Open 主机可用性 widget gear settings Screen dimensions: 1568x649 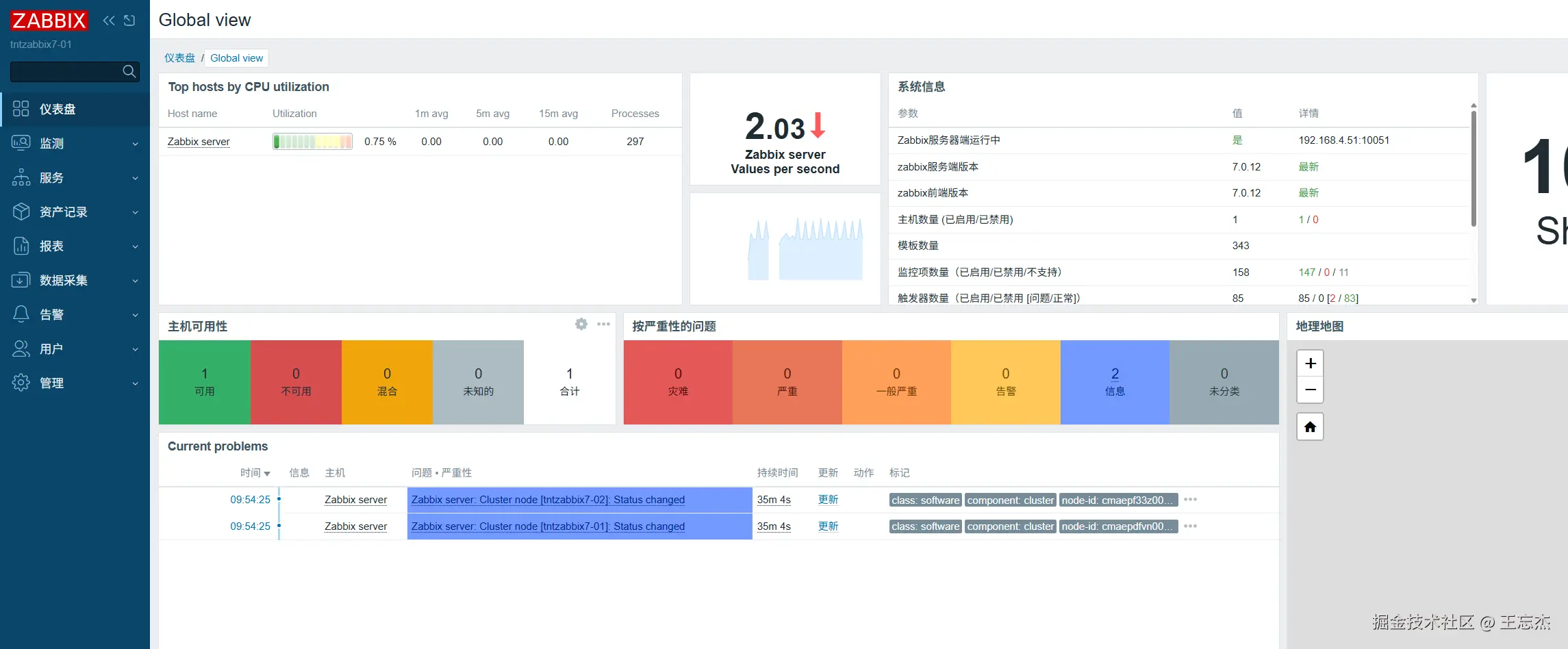(581, 324)
